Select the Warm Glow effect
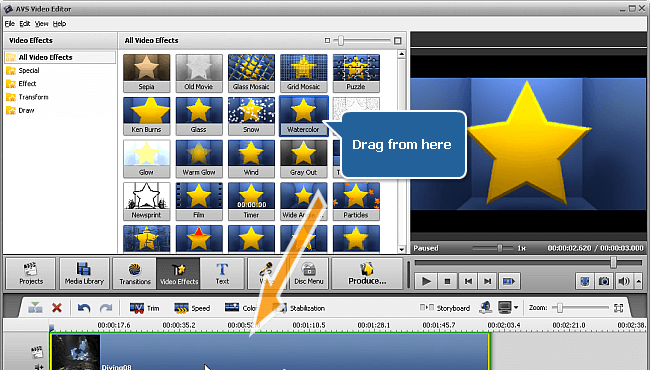This screenshot has height=370, width=650. (x=199, y=159)
